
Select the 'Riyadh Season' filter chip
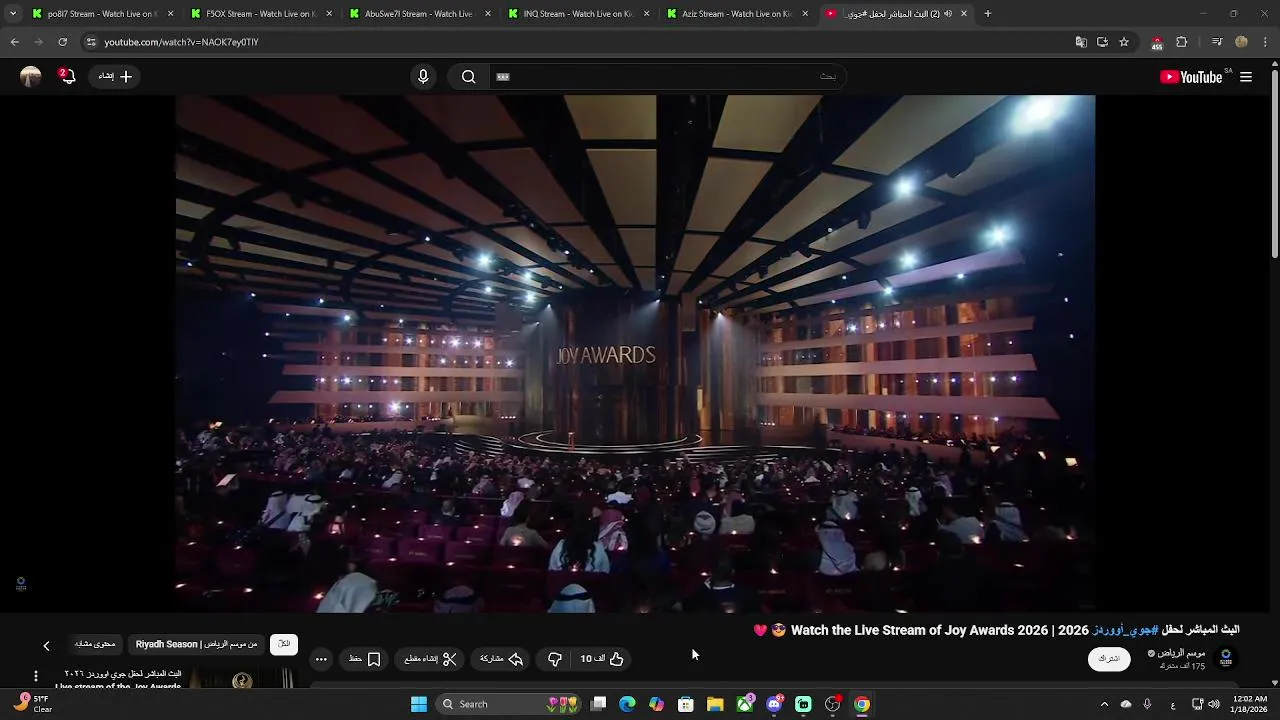tap(197, 644)
